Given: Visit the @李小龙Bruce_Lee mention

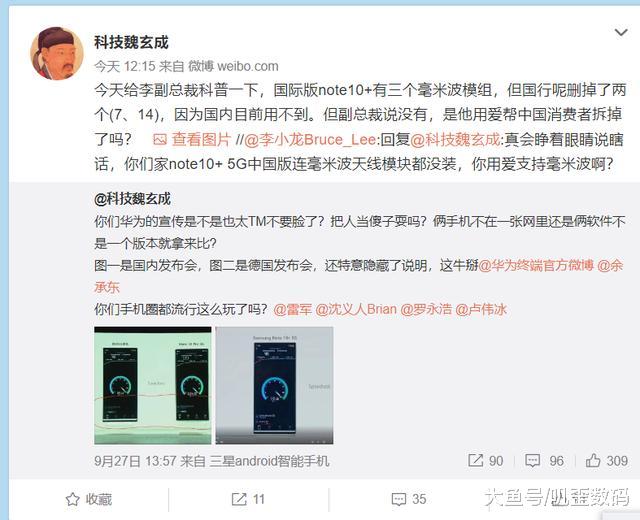Looking at the screenshot, I should [x=310, y=140].
